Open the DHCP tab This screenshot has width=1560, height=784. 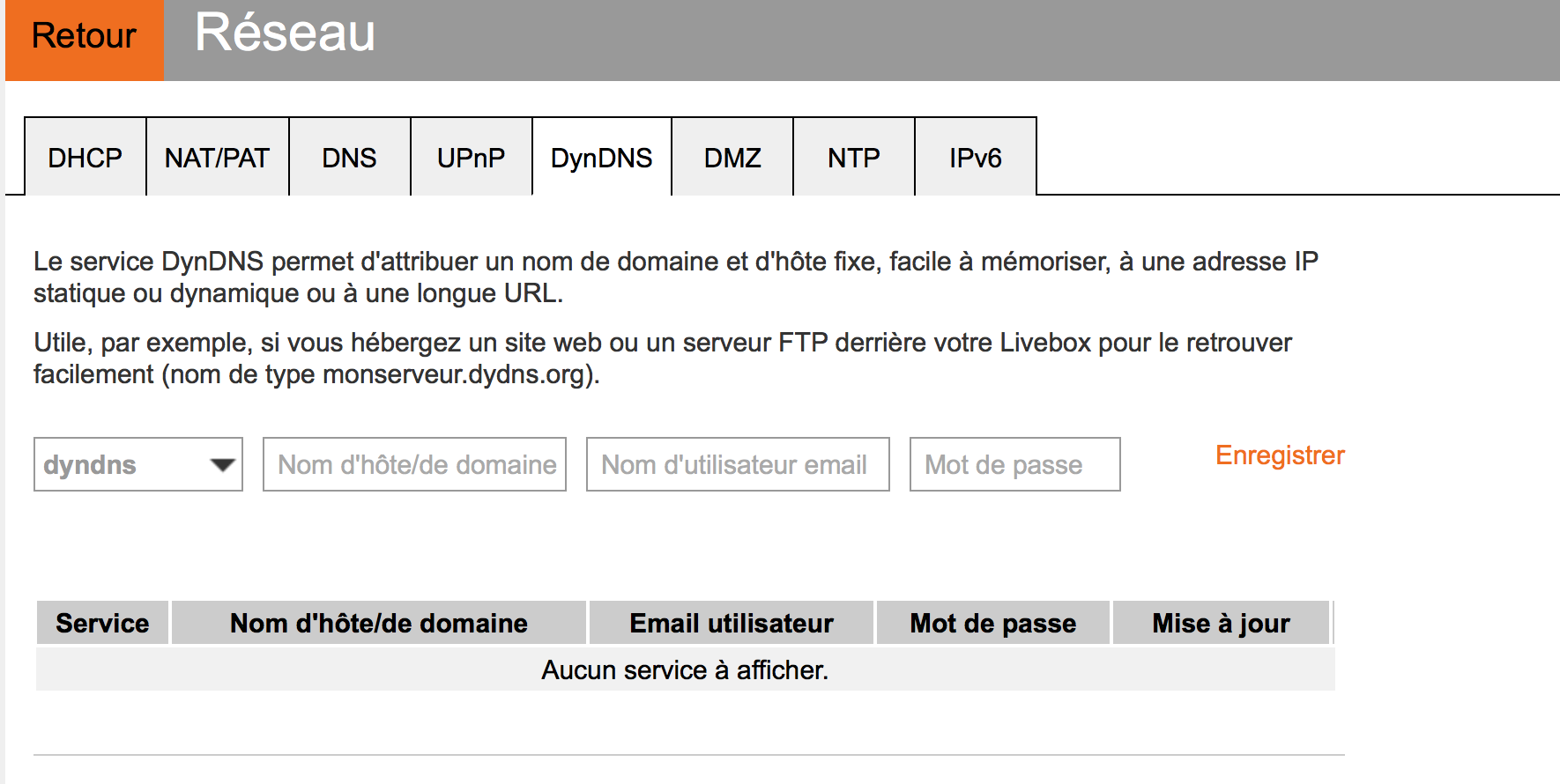[85, 158]
